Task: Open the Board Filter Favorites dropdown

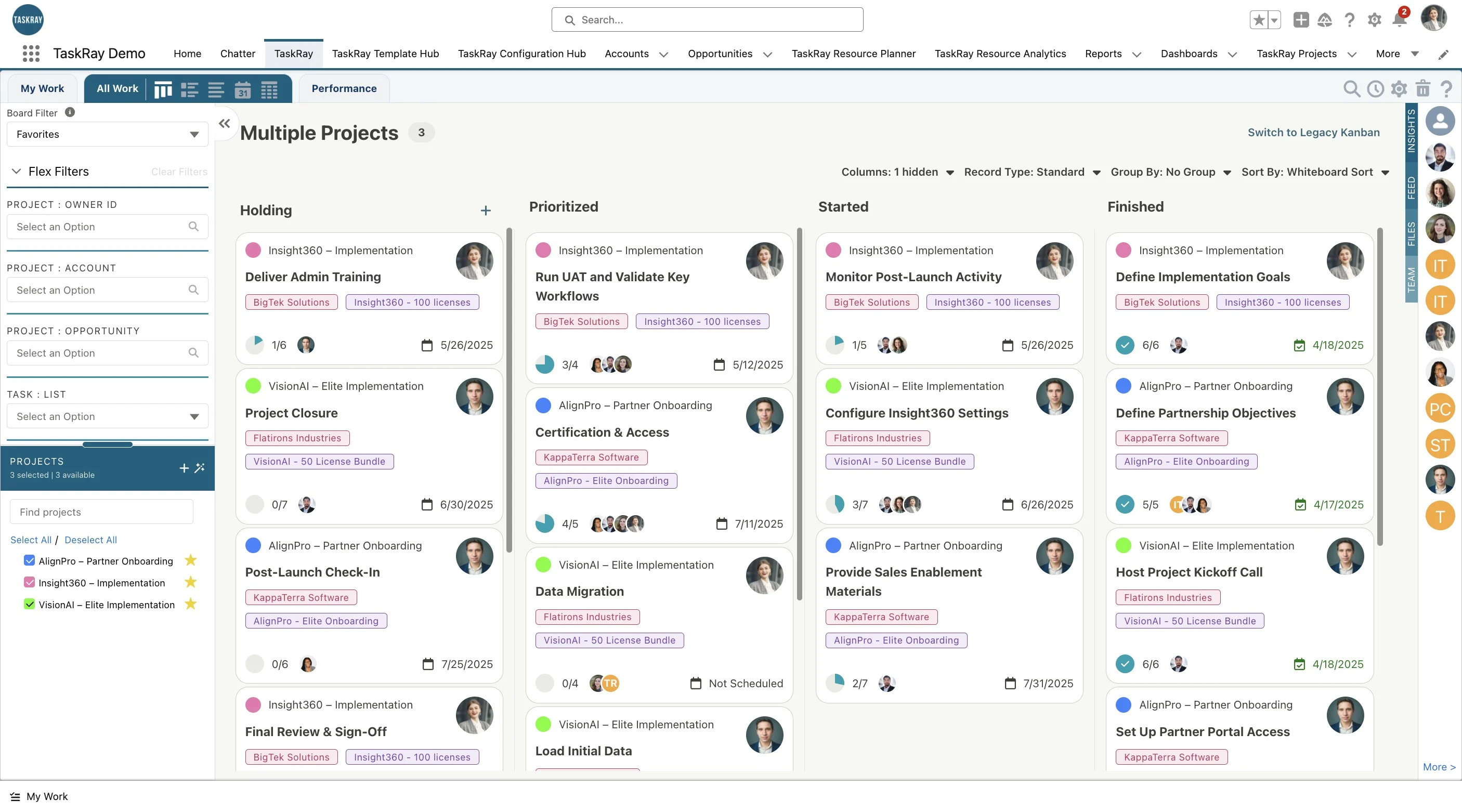Action: tap(107, 135)
